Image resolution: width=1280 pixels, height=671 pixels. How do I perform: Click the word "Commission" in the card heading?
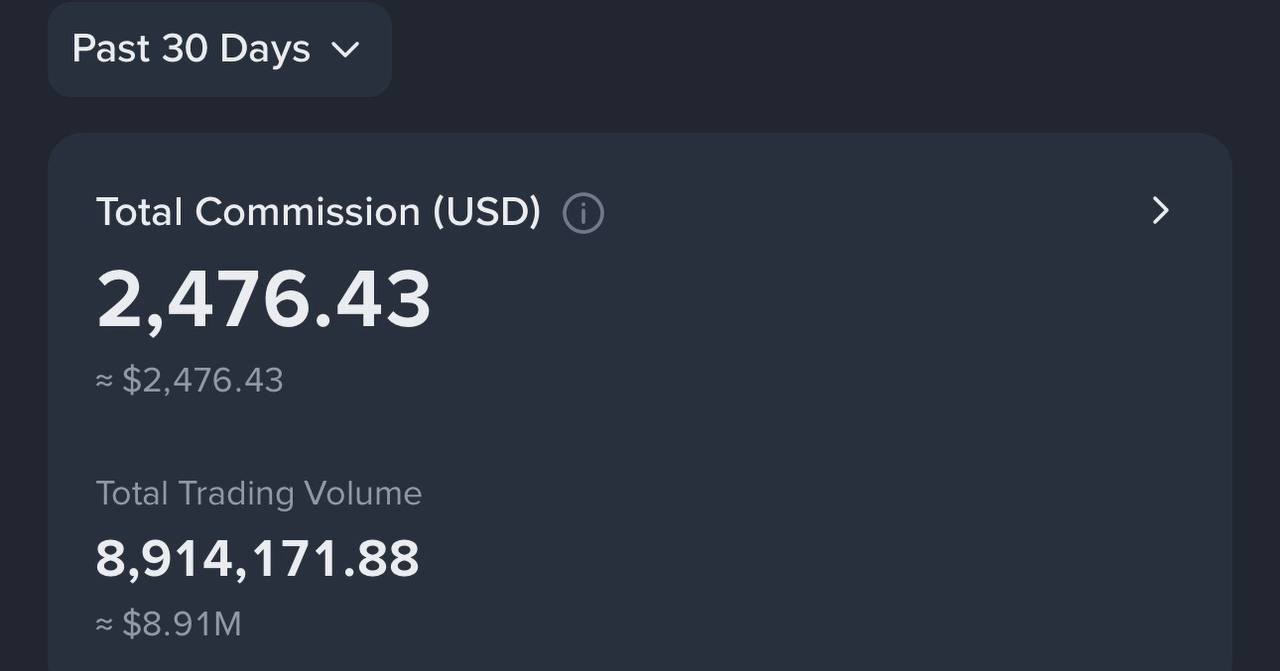tap(308, 212)
